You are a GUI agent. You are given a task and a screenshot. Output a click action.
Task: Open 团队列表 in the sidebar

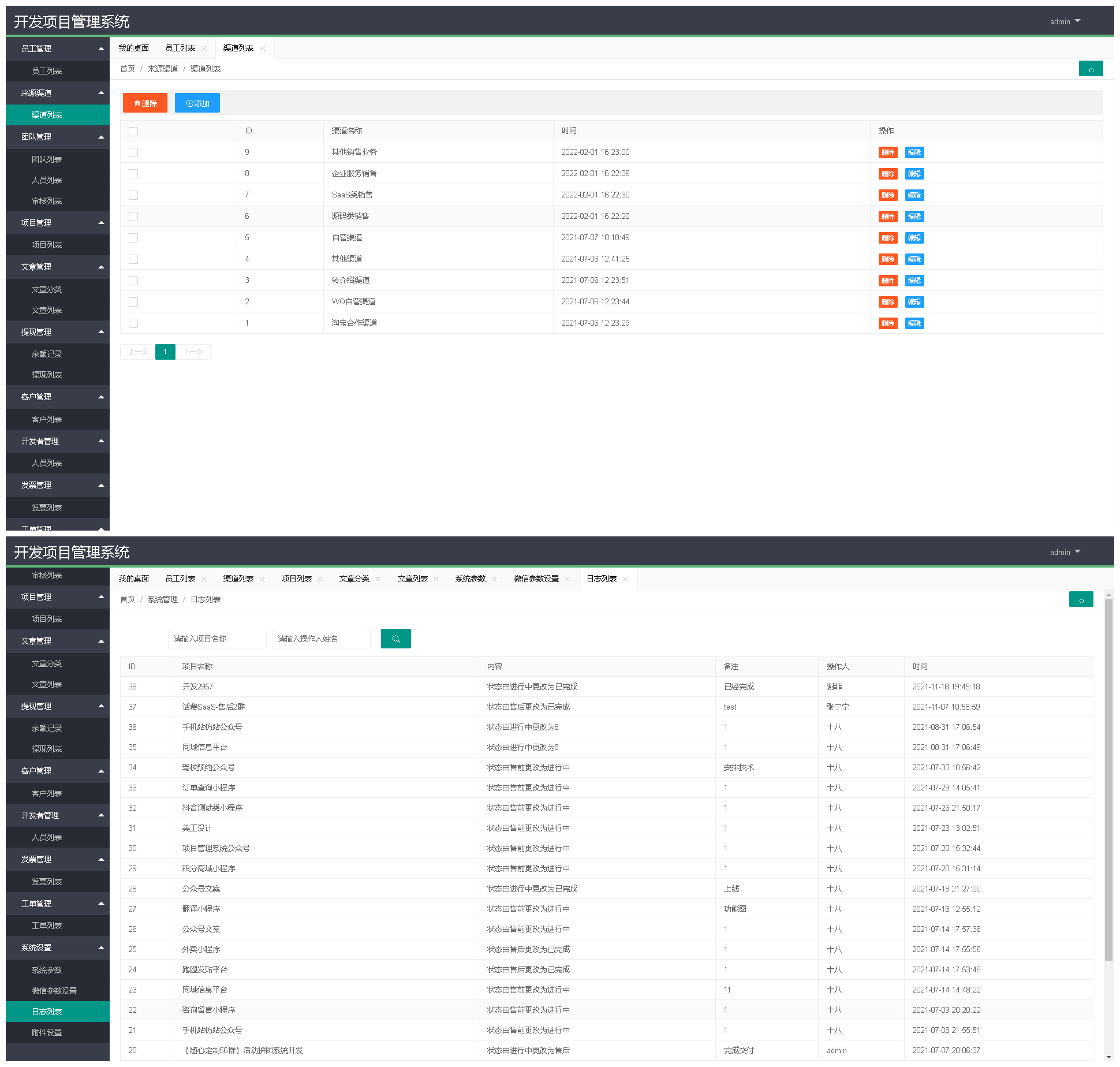pos(58,159)
